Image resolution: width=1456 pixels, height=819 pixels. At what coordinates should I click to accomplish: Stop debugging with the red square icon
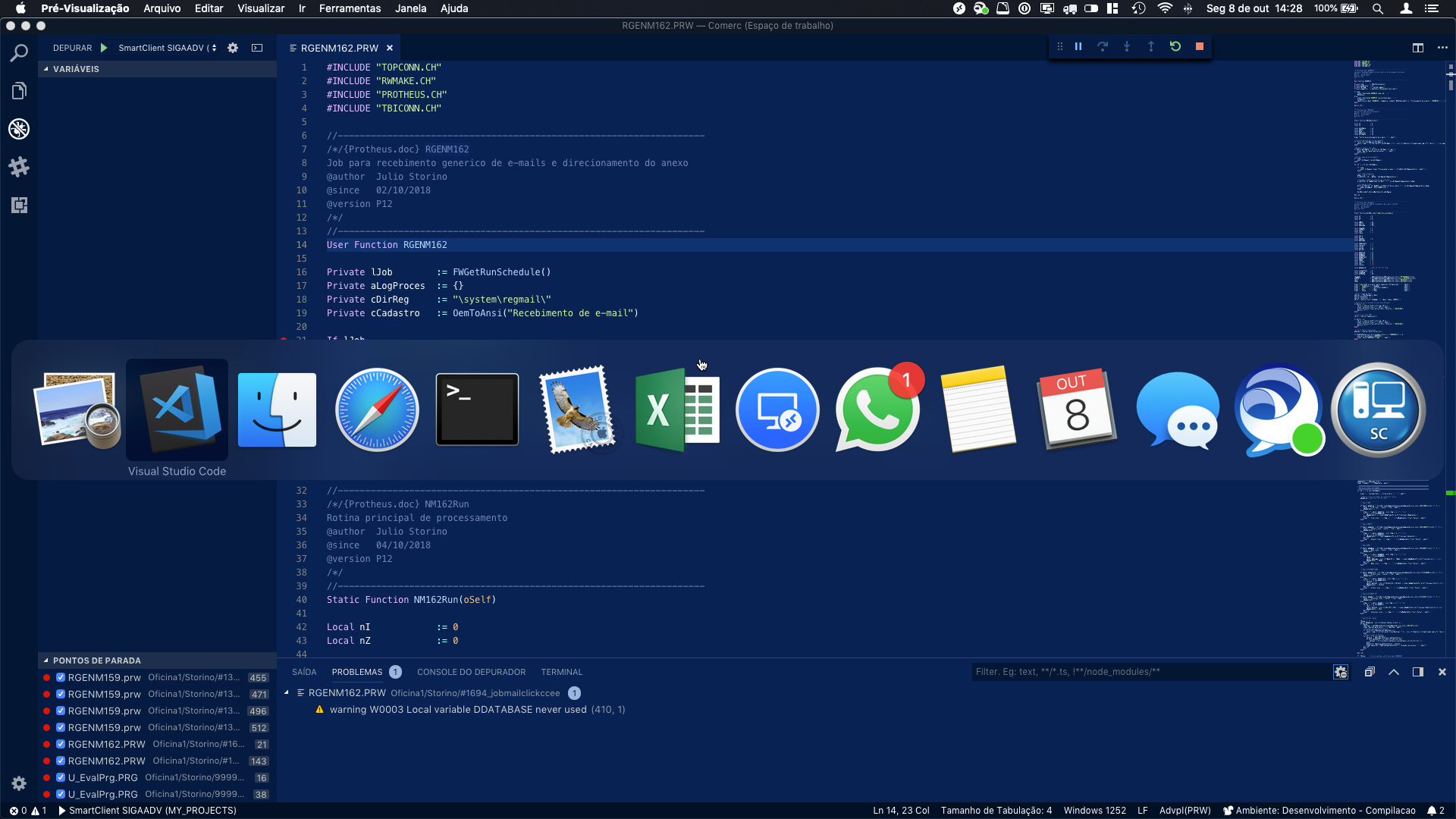click(1200, 46)
